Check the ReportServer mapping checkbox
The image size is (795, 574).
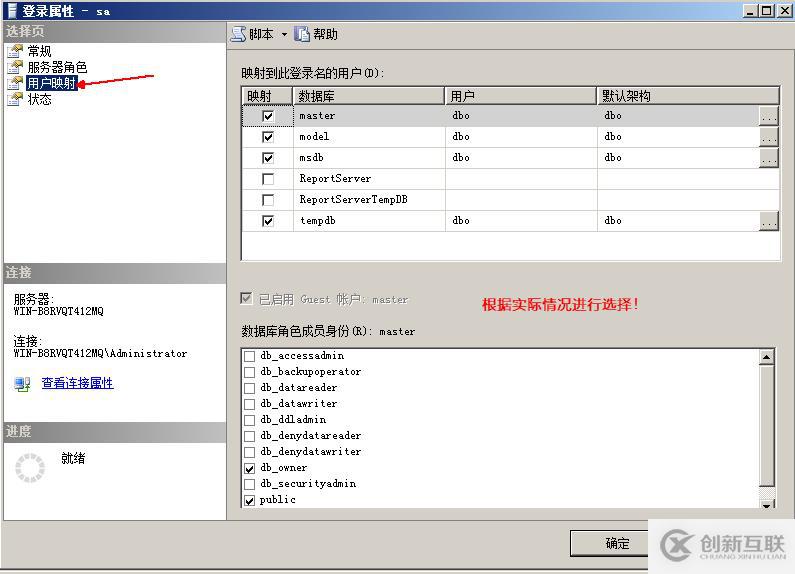coord(268,179)
